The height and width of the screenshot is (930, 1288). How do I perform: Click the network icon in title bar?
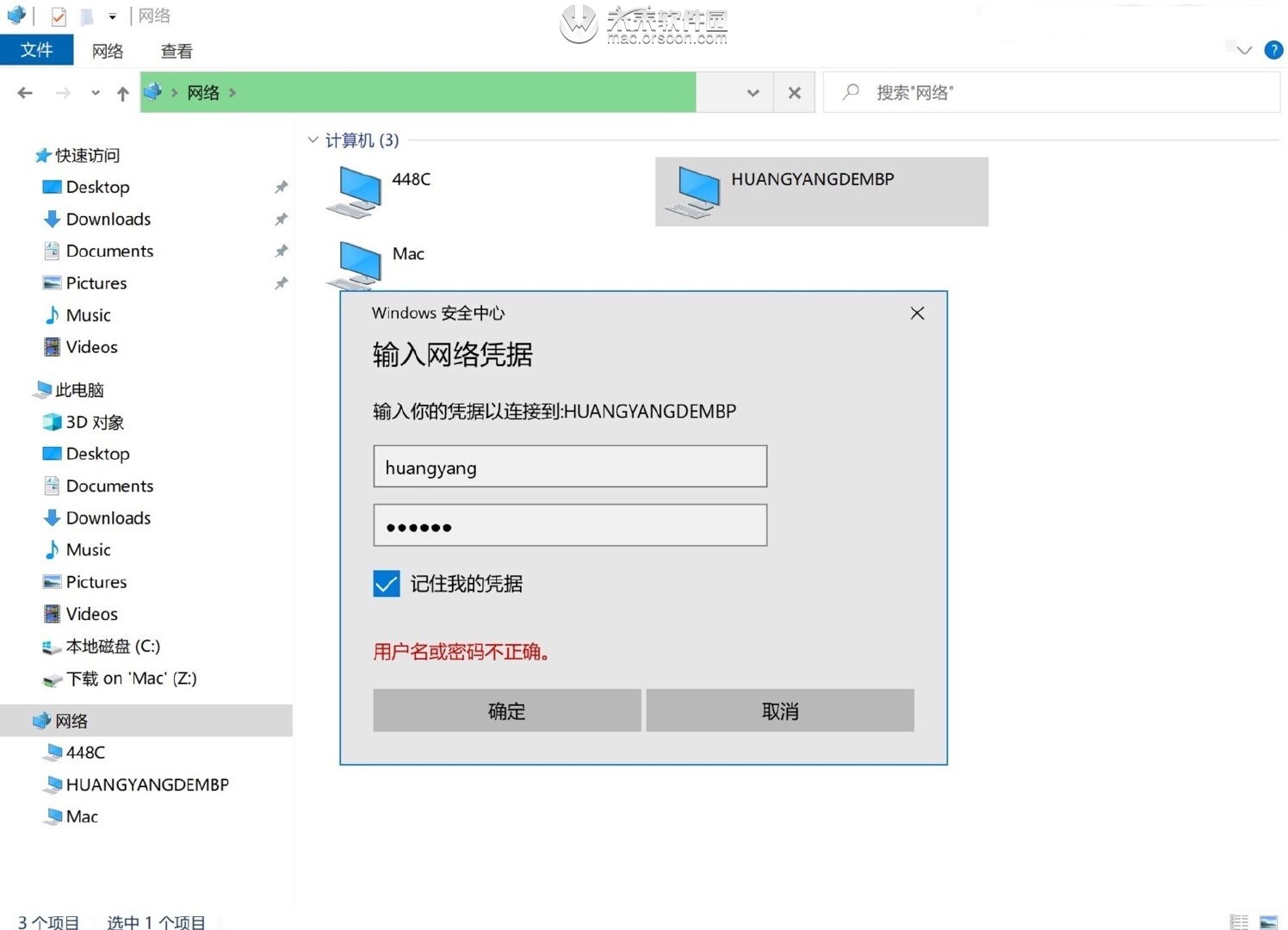(x=15, y=15)
